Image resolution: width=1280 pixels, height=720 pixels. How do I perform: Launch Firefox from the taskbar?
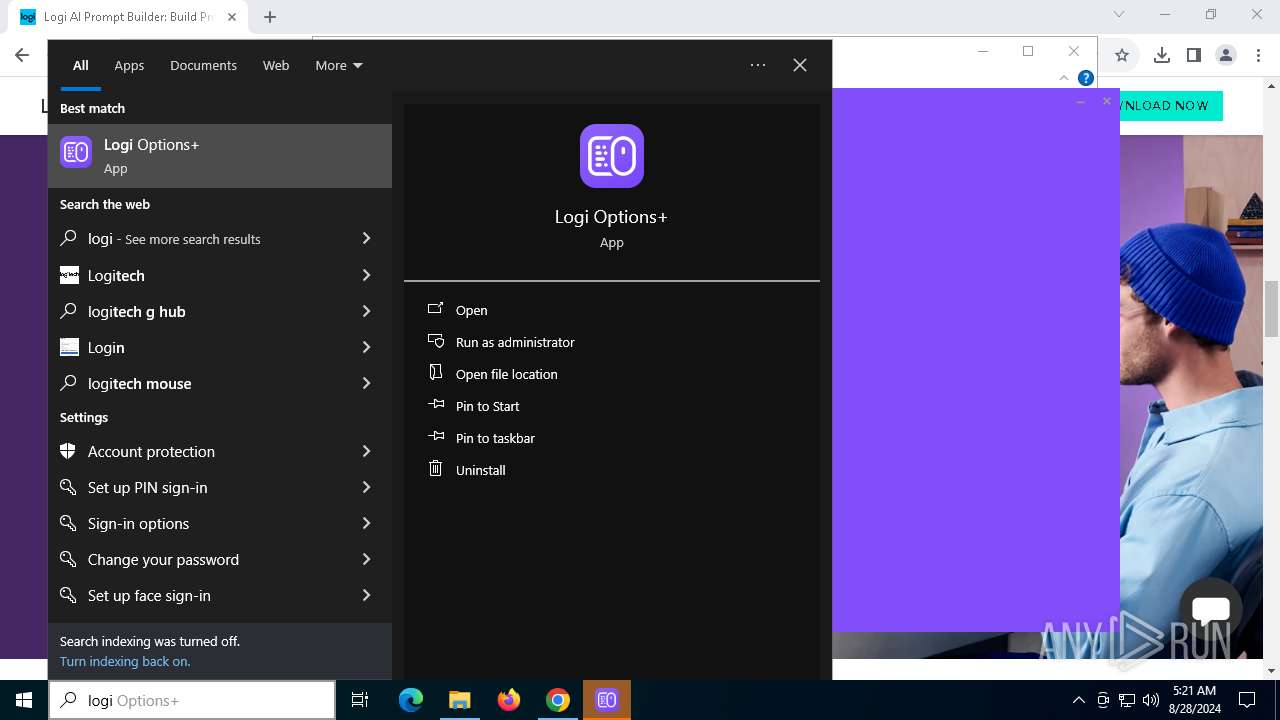509,700
